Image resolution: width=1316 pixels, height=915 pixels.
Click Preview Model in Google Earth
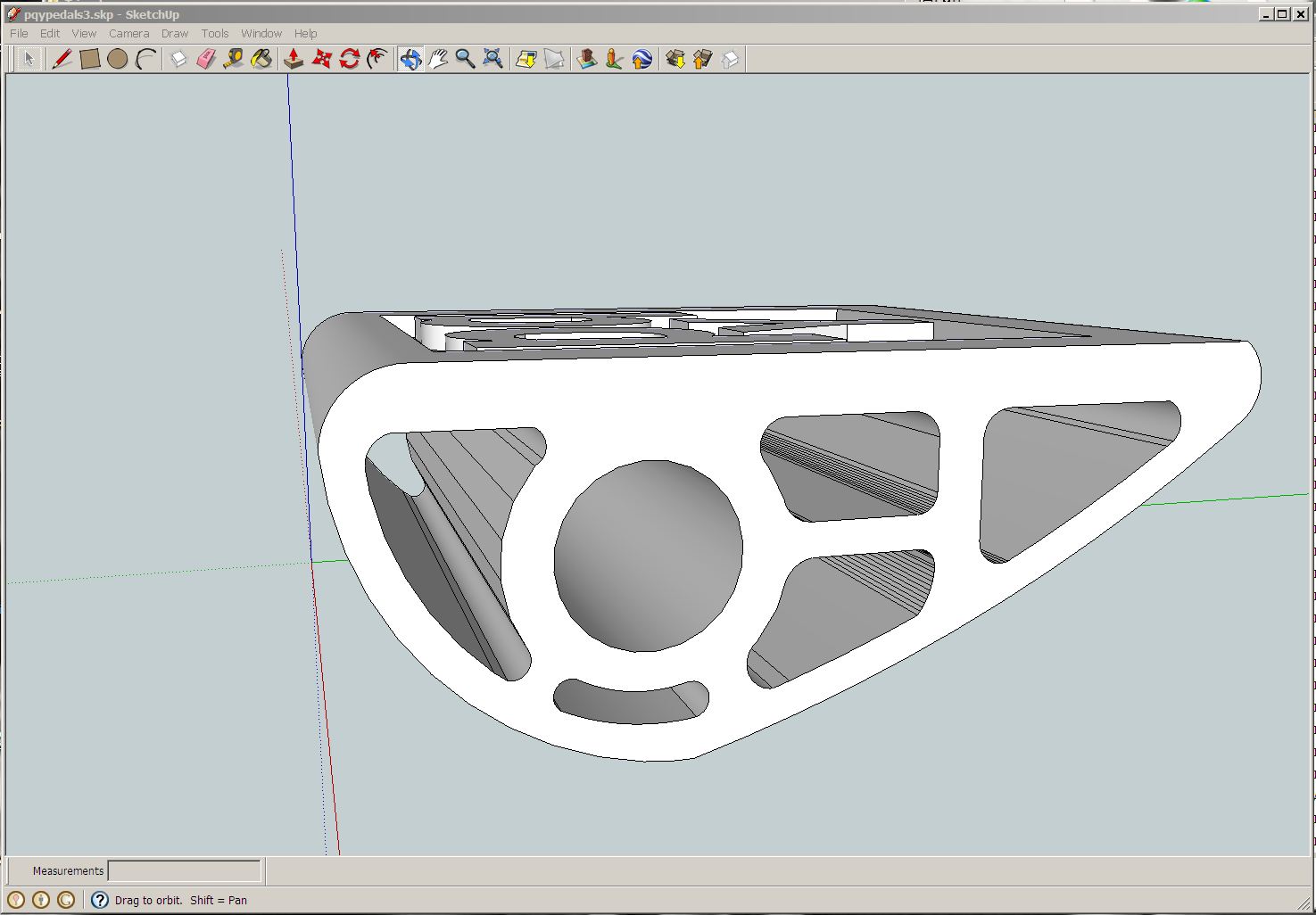coord(641,59)
